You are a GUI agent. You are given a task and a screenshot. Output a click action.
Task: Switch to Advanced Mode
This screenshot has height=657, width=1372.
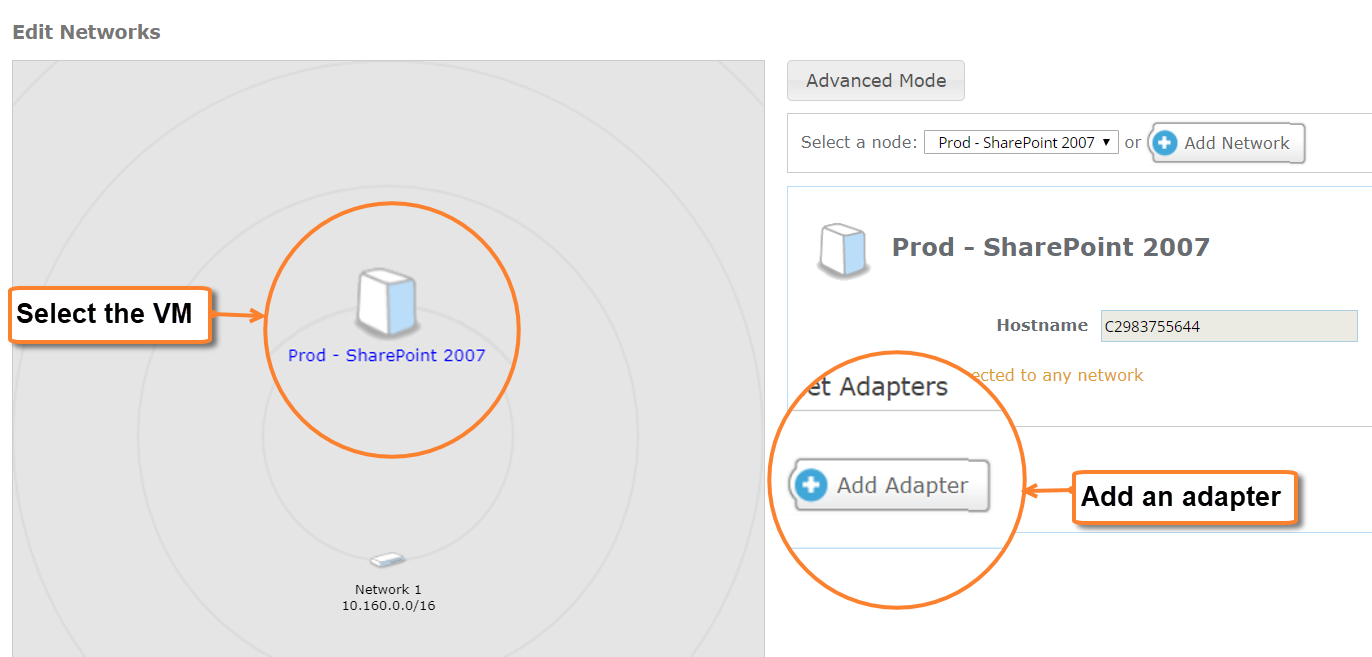[x=875, y=80]
